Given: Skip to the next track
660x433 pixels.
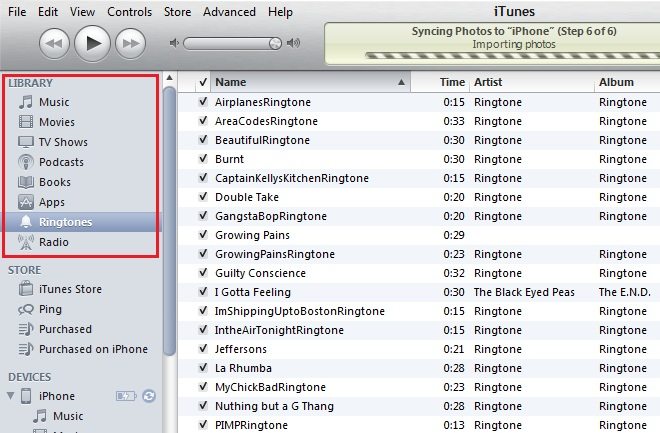Looking at the screenshot, I should pos(130,43).
